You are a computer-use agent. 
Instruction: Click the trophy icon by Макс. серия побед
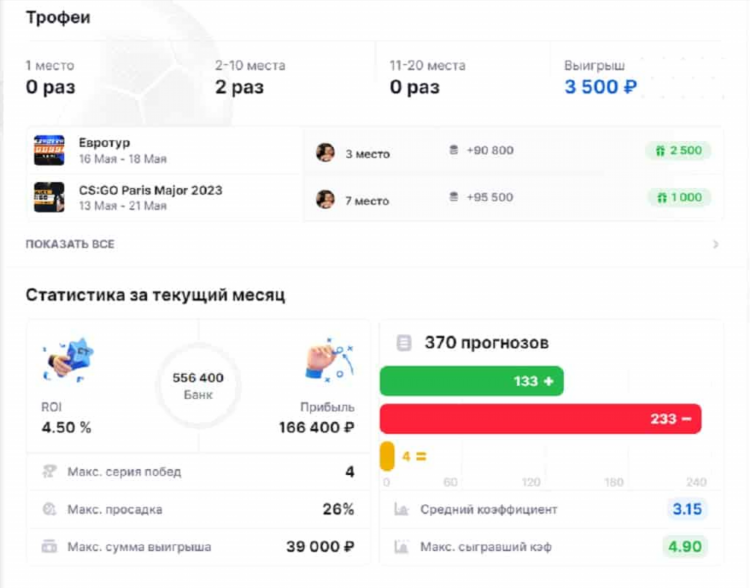(x=49, y=472)
